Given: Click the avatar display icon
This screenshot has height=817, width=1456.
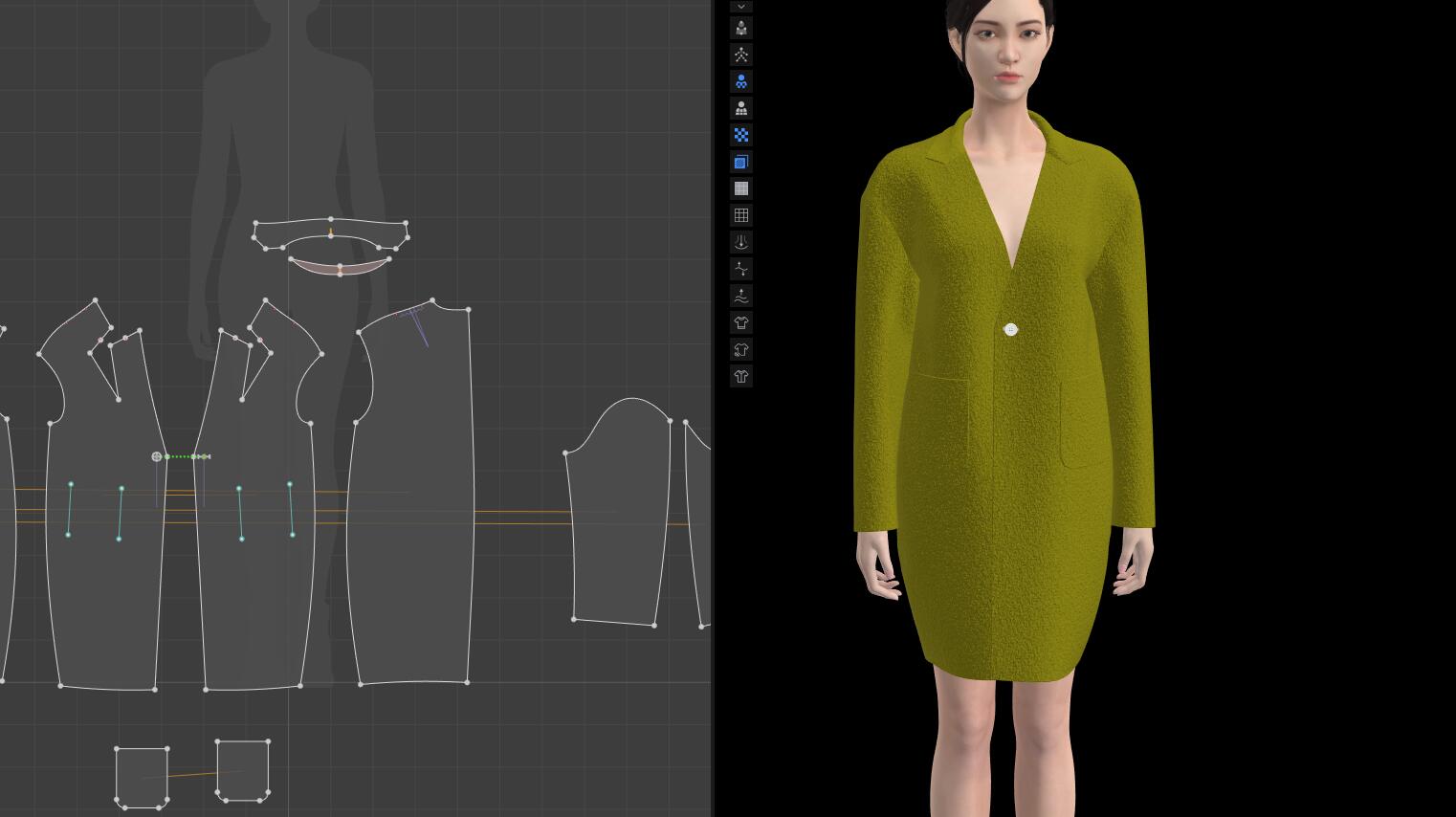Looking at the screenshot, I should (x=741, y=29).
